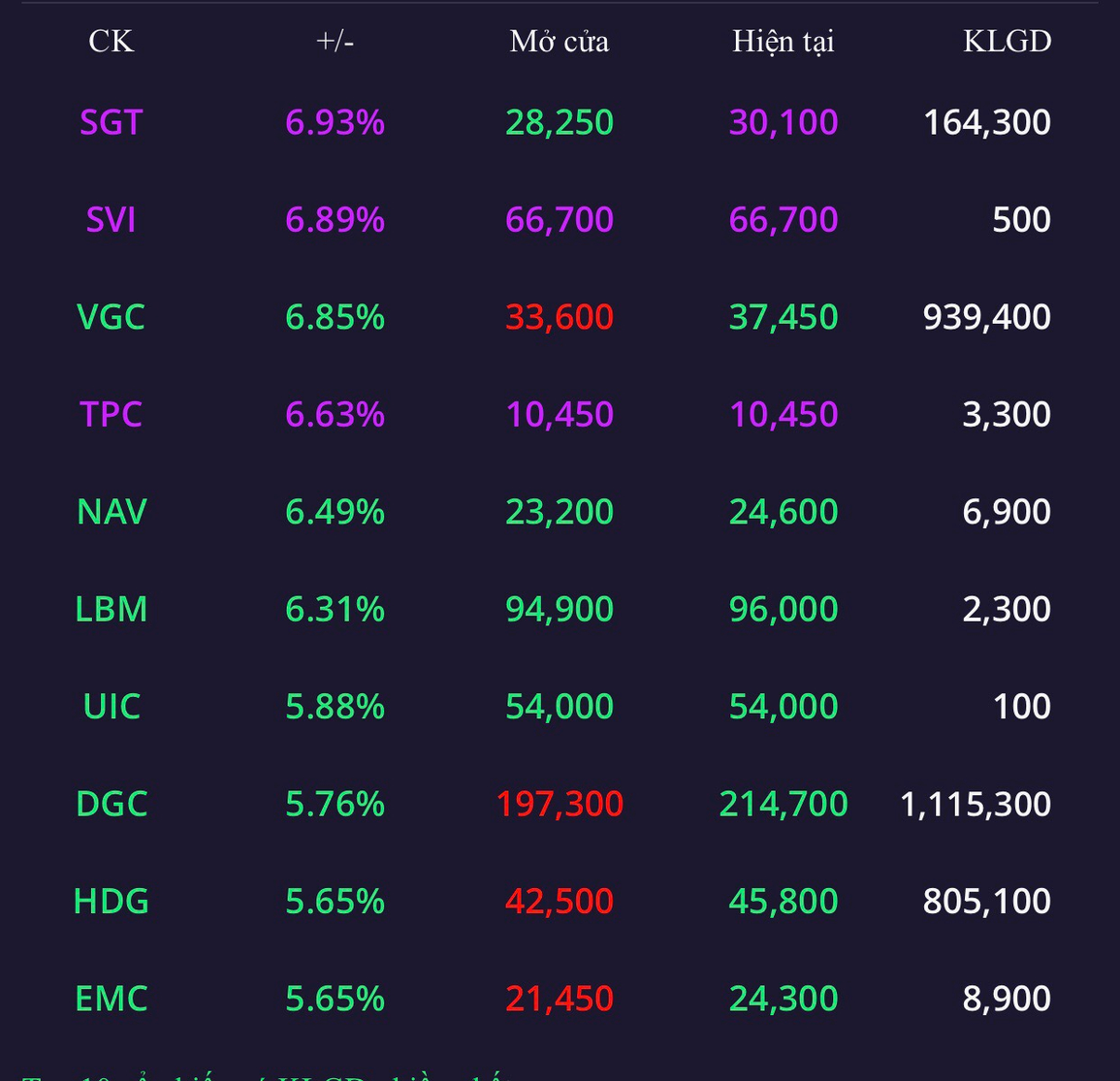Click the TPC ticker symbol
Screen dimensions: 1120x1081
pyautogui.click(x=111, y=415)
